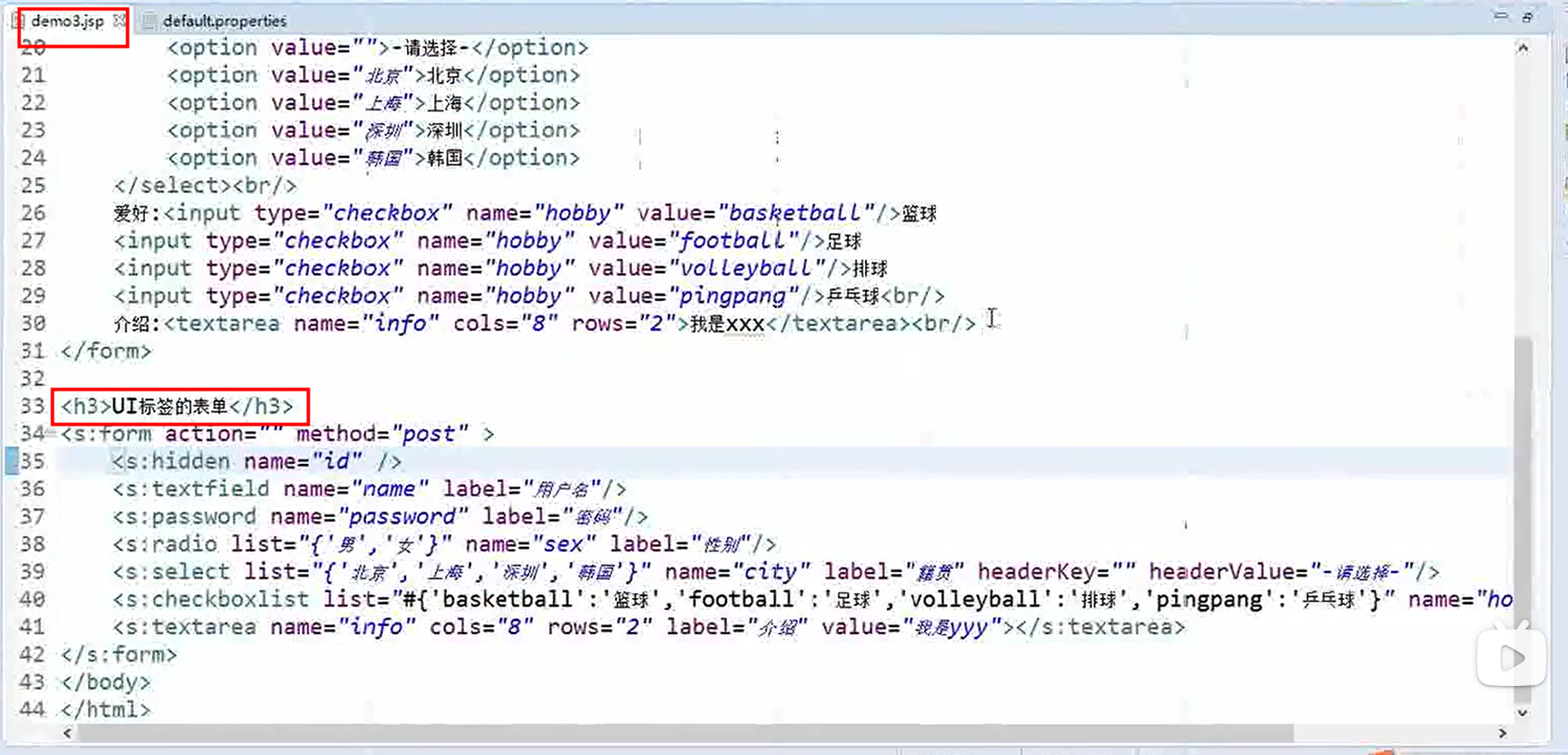Click the s:textfield tag on line 36
Viewport: 1568px width, 755px height.
point(190,489)
